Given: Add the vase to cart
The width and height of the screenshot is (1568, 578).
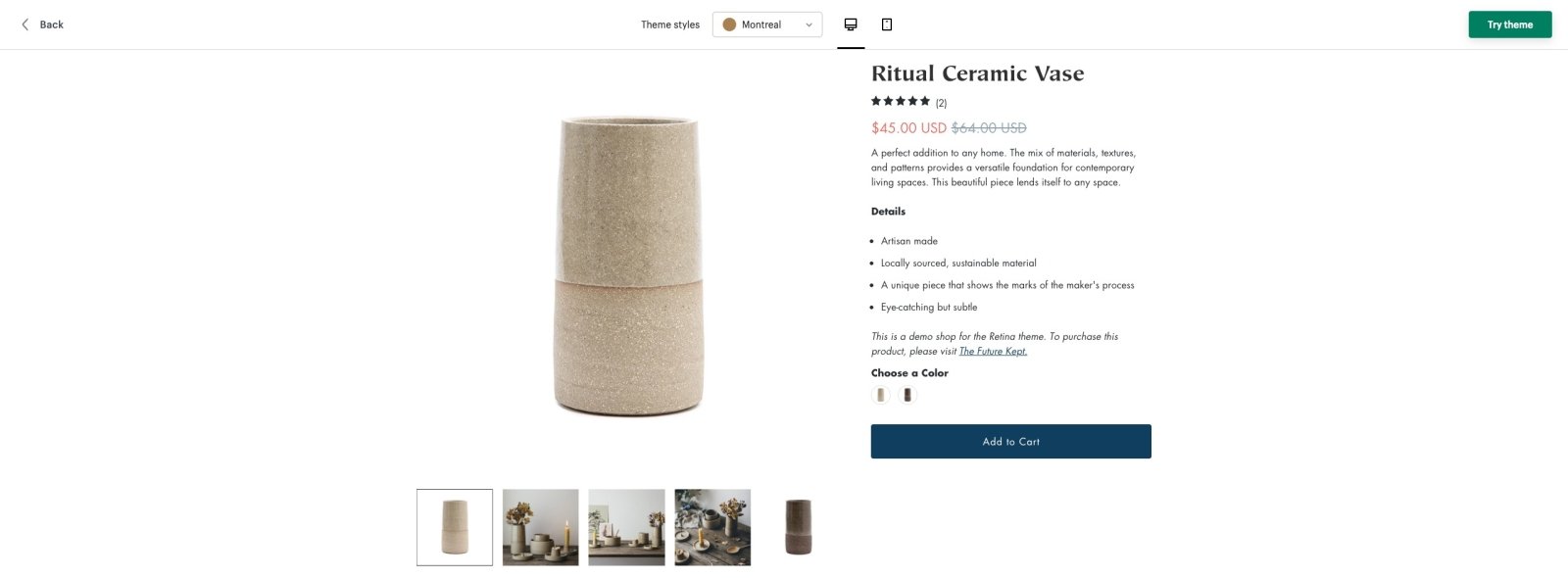Looking at the screenshot, I should [x=1010, y=441].
